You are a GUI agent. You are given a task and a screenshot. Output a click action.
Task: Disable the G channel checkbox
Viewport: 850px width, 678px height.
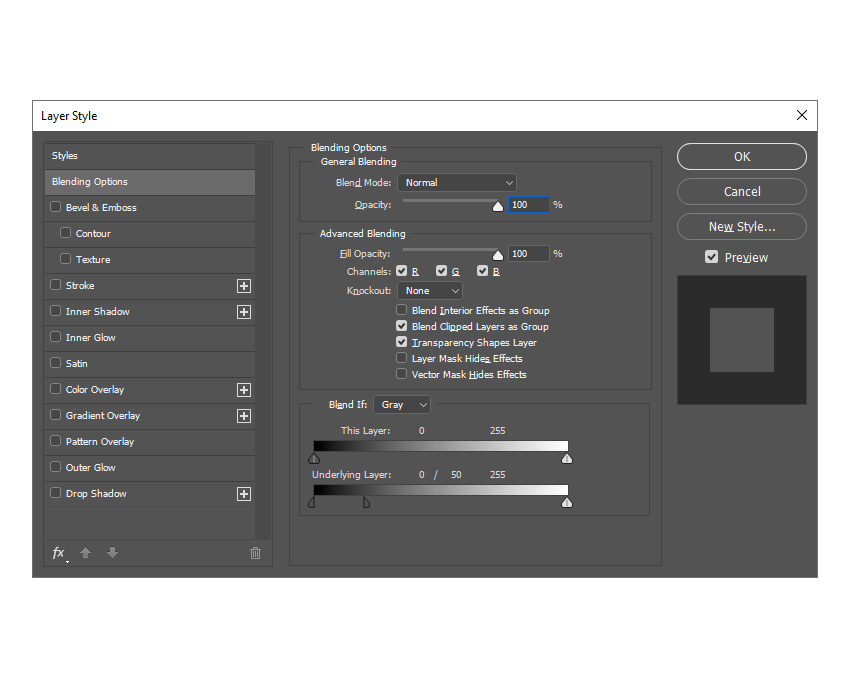coord(441,271)
